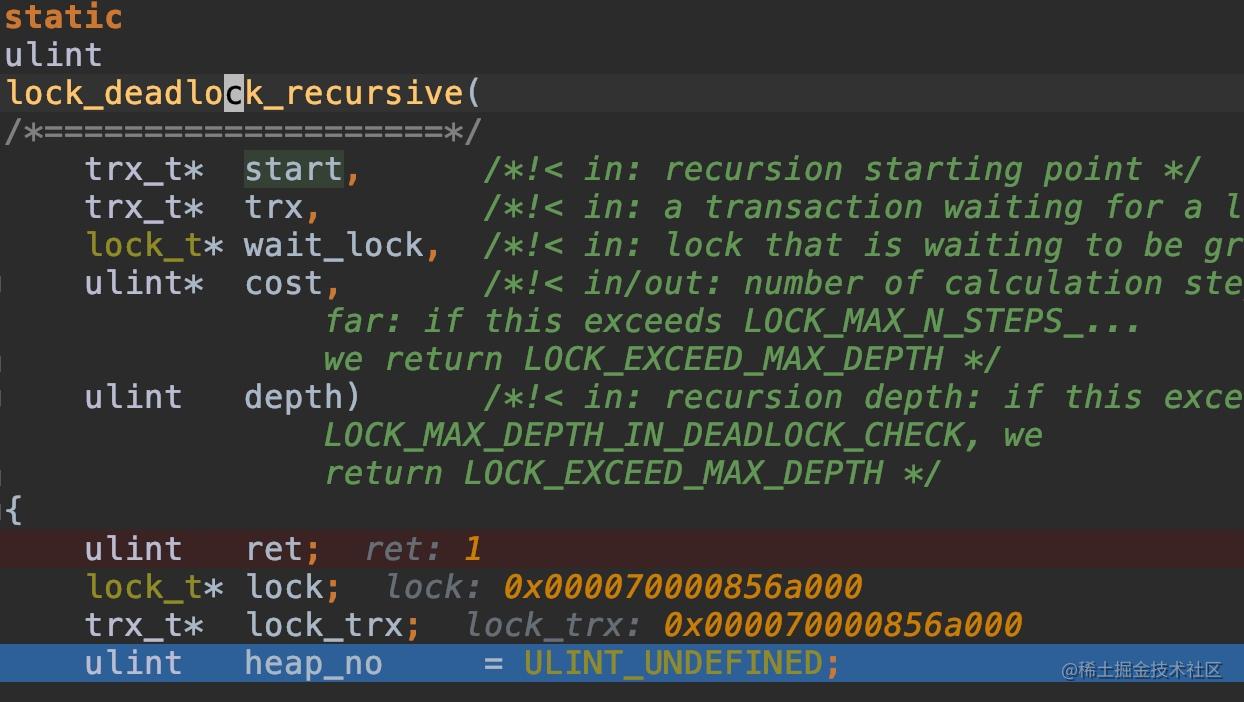Click the cost parameter name
Image resolution: width=1244 pixels, height=702 pixels.
[284, 283]
